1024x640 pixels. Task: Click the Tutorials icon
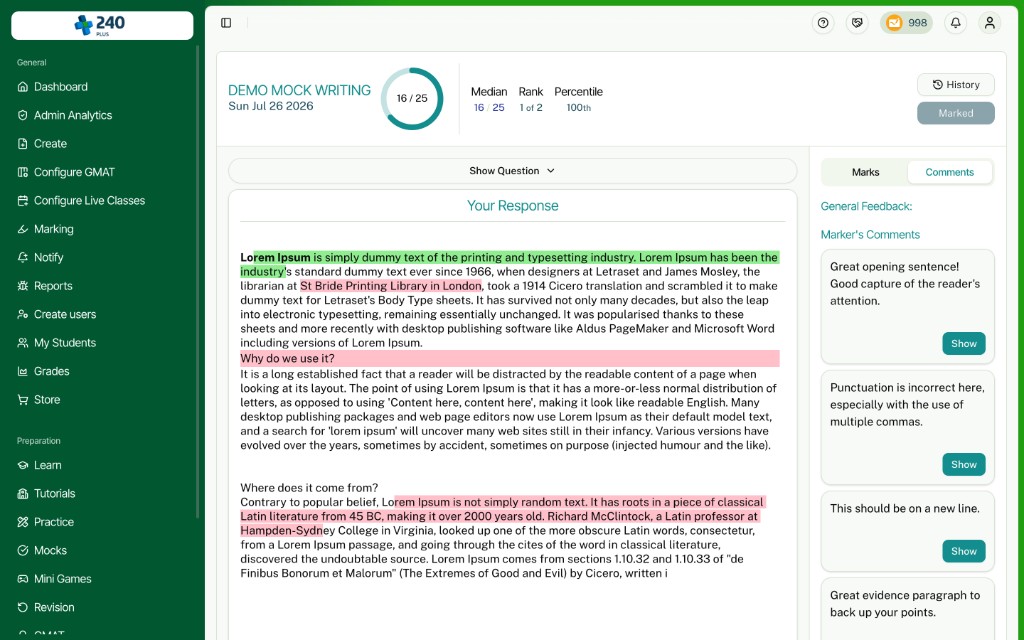click(x=23, y=493)
